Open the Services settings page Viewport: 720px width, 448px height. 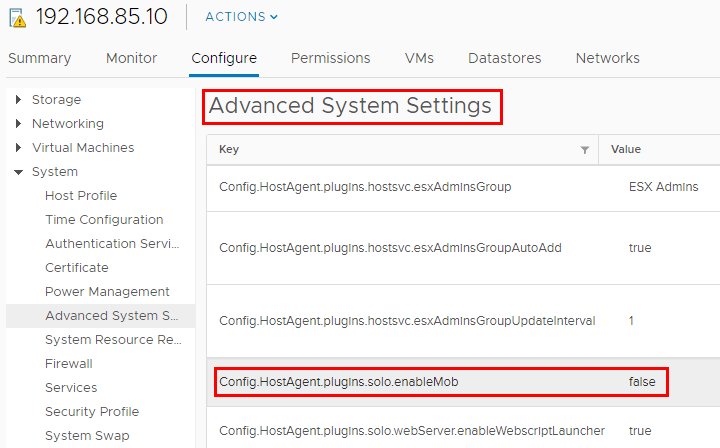(71, 388)
